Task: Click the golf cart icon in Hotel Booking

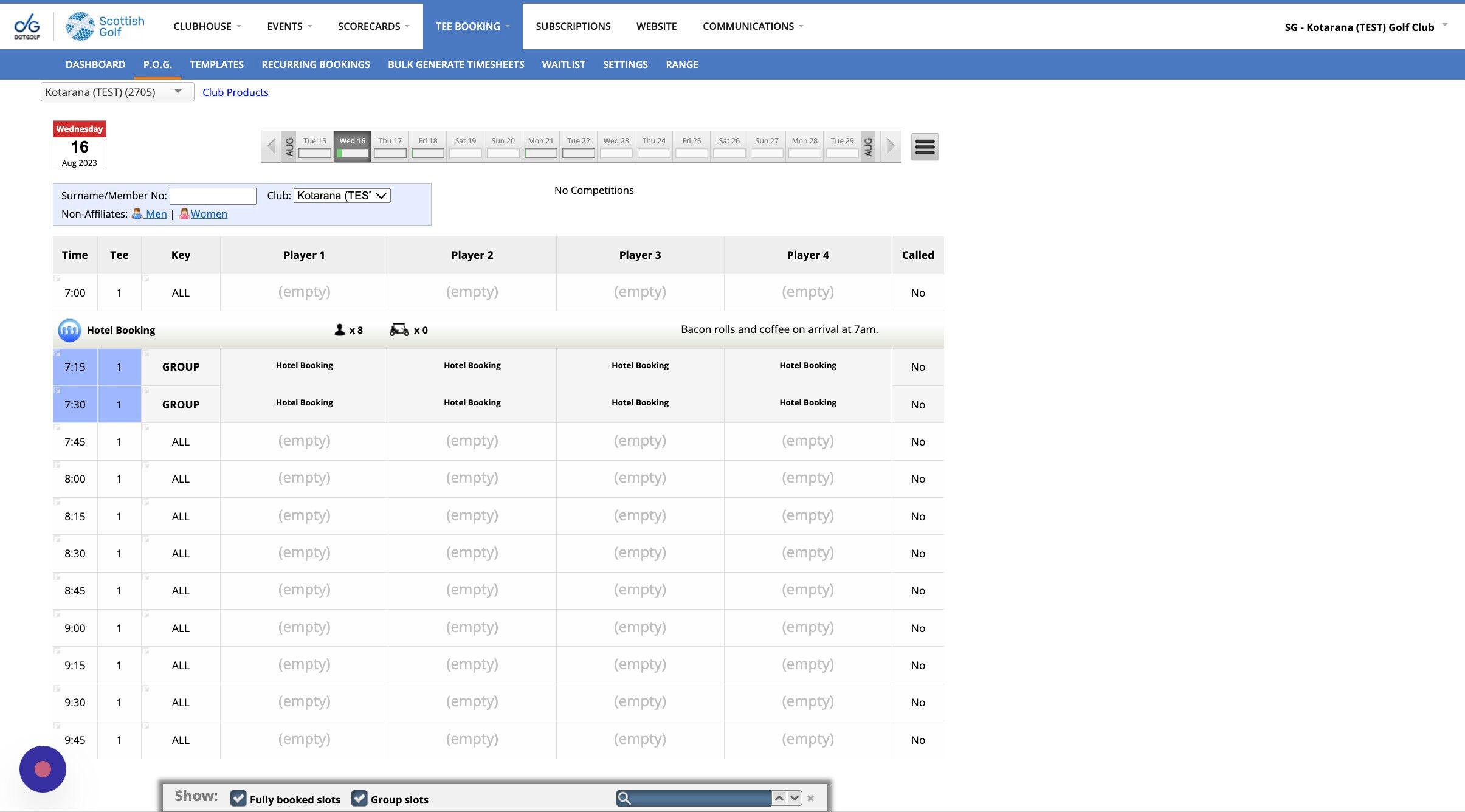Action: click(399, 330)
